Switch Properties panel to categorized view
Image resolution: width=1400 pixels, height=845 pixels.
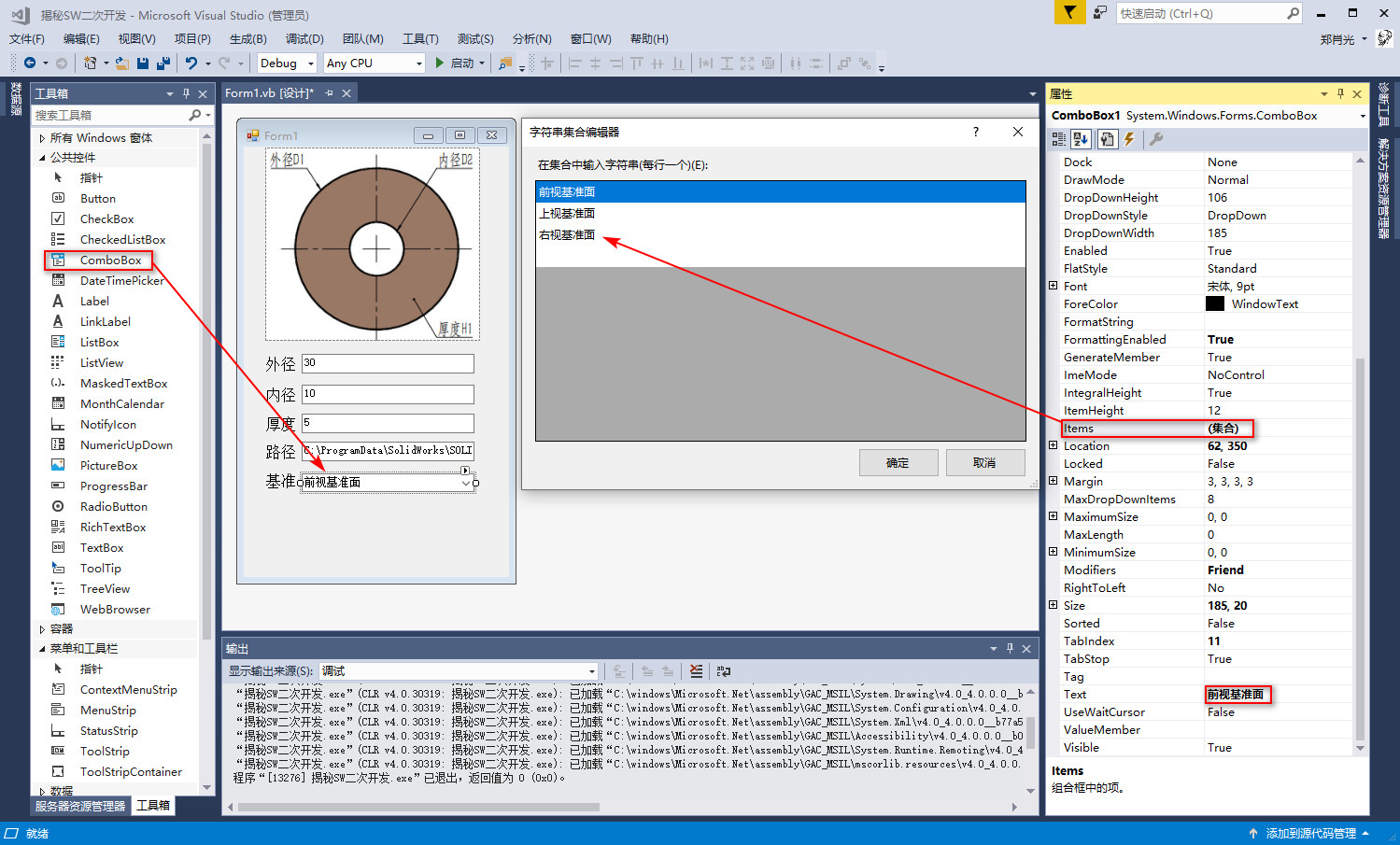[1058, 138]
